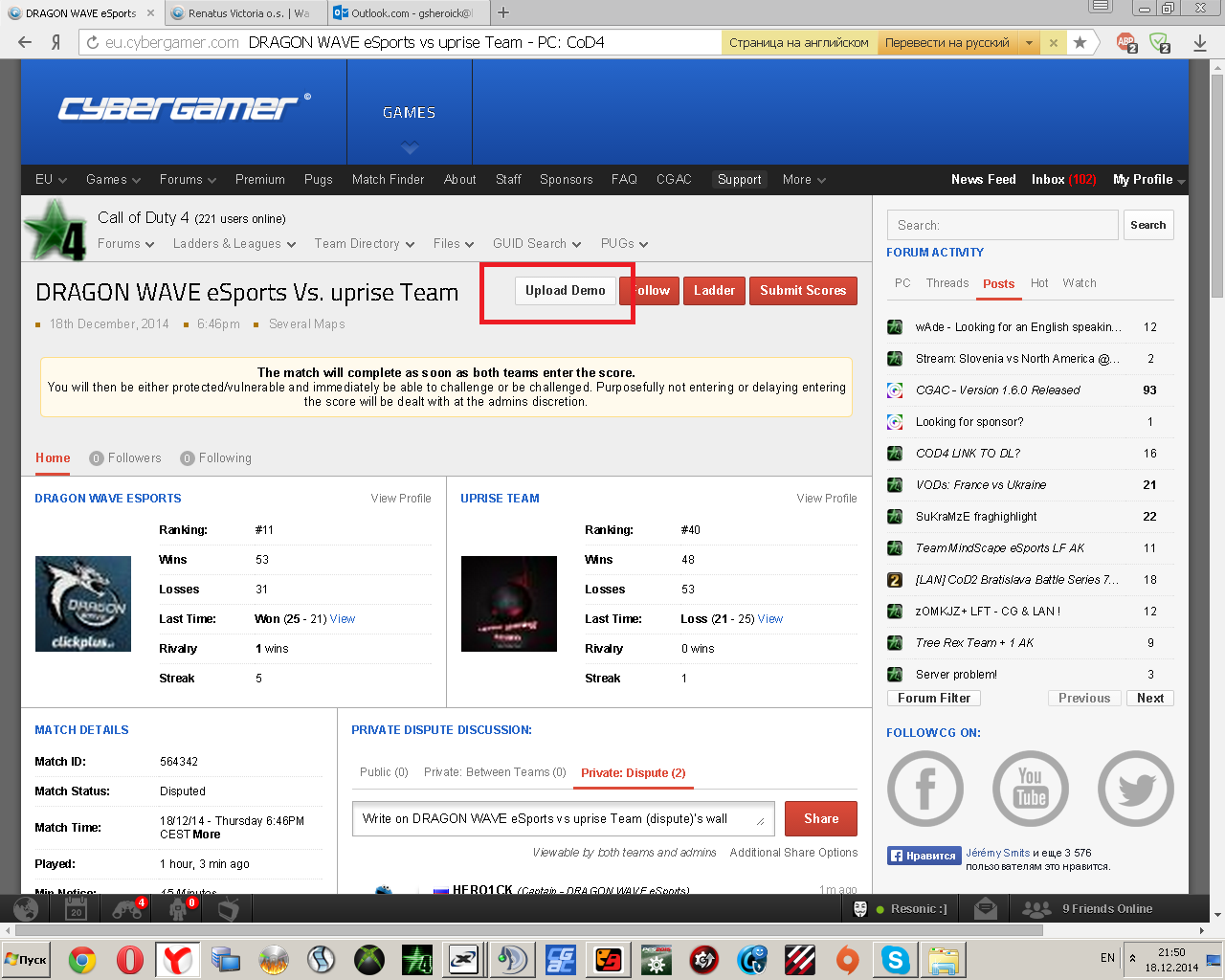The width and height of the screenshot is (1225, 980).
Task: Open Facebook follow icon
Action: click(x=924, y=789)
